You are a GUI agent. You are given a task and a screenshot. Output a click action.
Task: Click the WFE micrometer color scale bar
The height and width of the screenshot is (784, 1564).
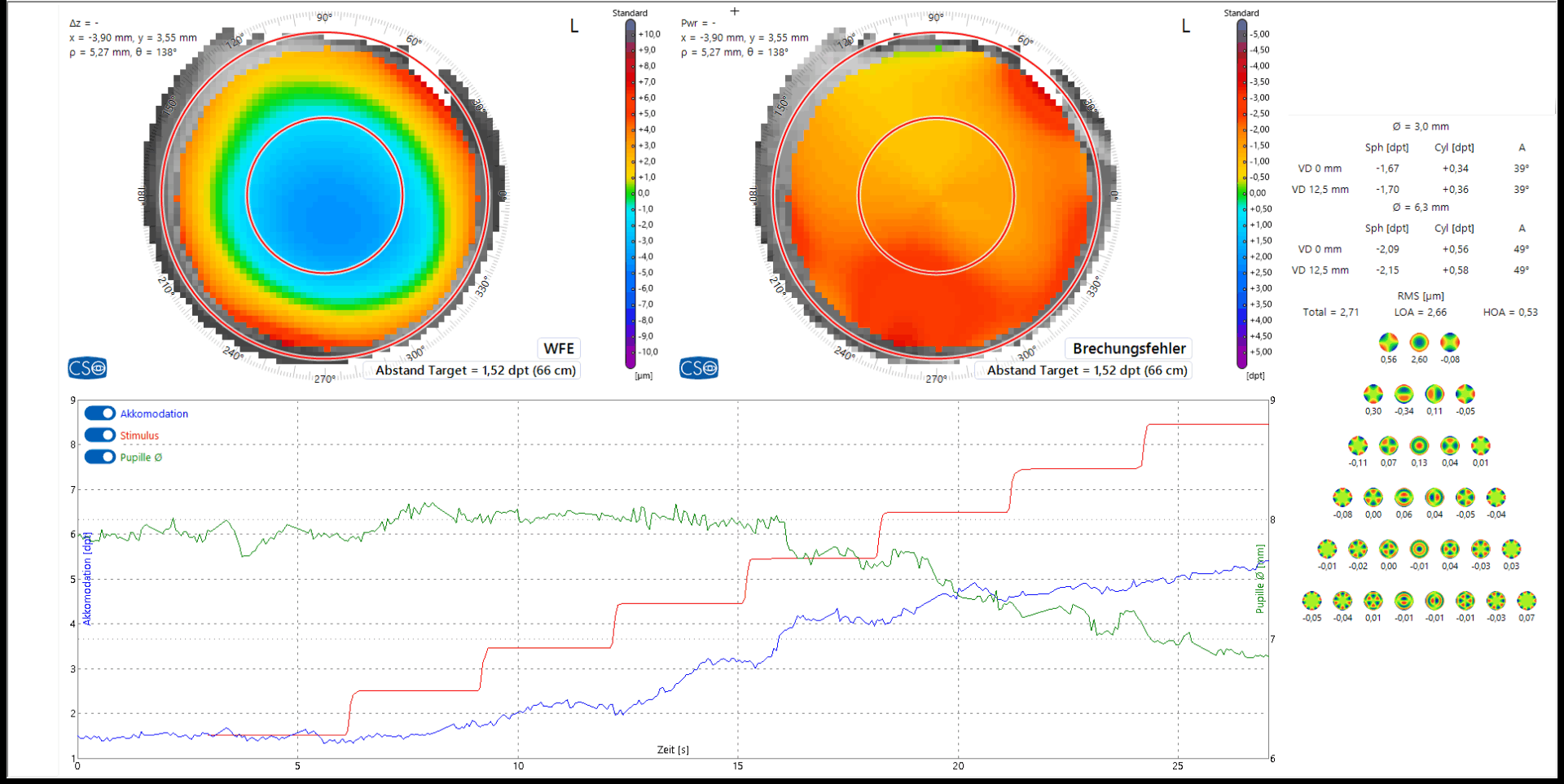630,193
